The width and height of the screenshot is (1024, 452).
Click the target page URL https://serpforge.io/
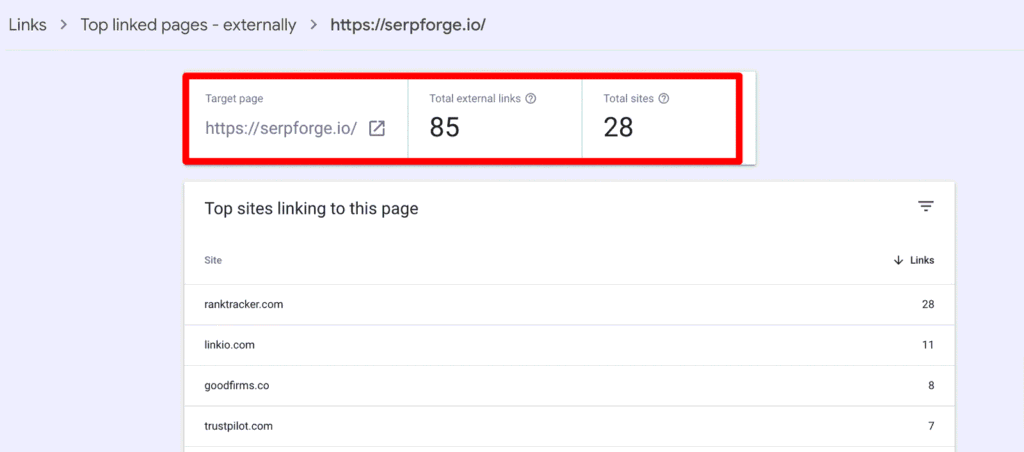tap(281, 129)
